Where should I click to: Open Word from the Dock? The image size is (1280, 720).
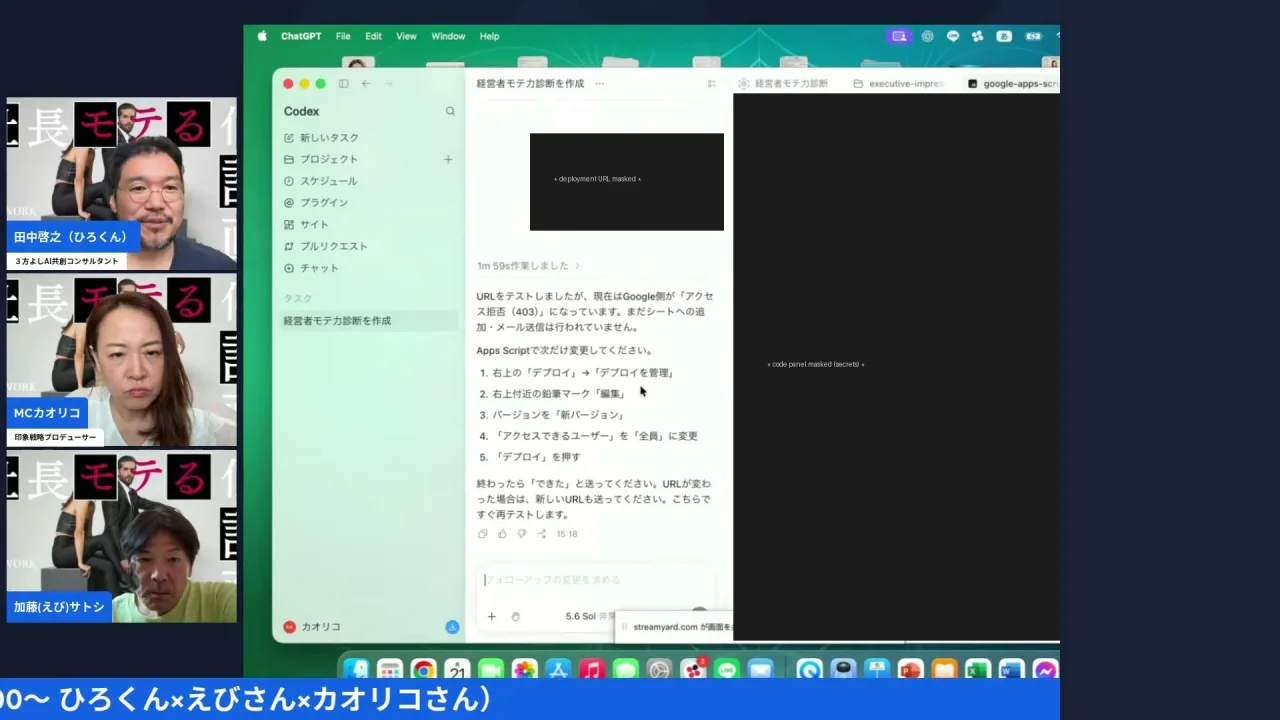(1012, 669)
